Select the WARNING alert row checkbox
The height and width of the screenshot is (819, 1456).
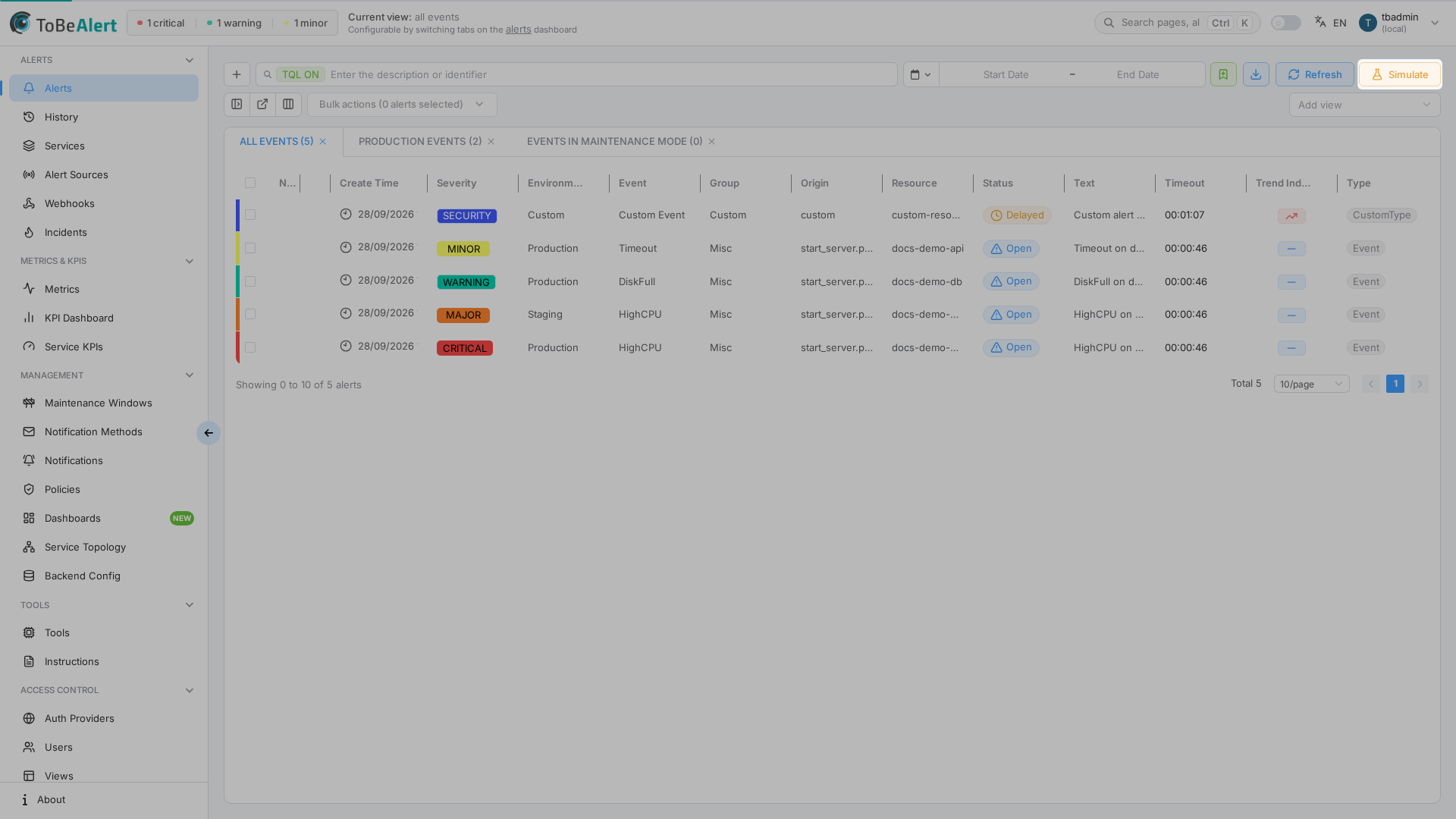[250, 281]
